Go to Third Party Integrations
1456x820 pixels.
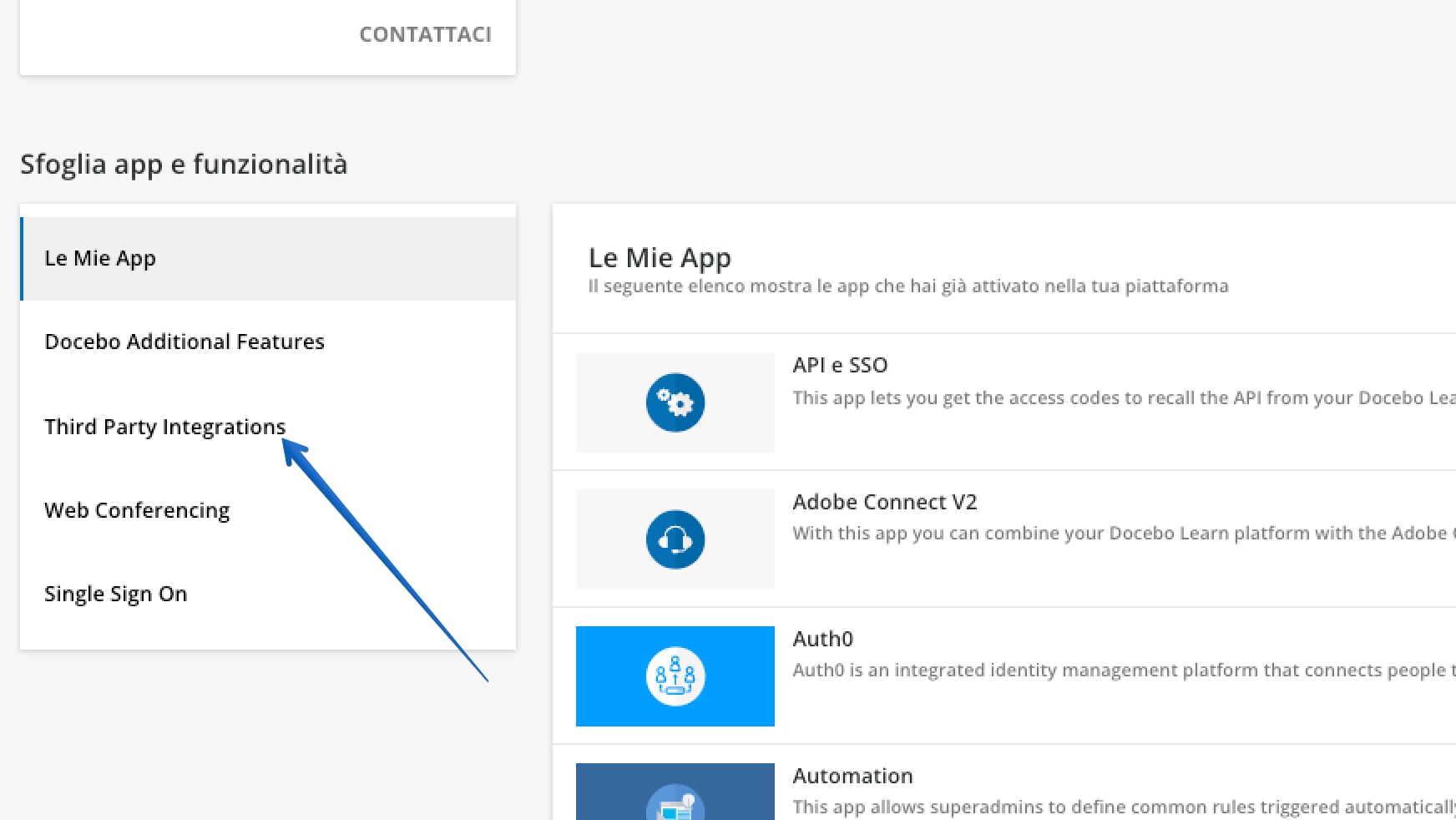coord(164,427)
